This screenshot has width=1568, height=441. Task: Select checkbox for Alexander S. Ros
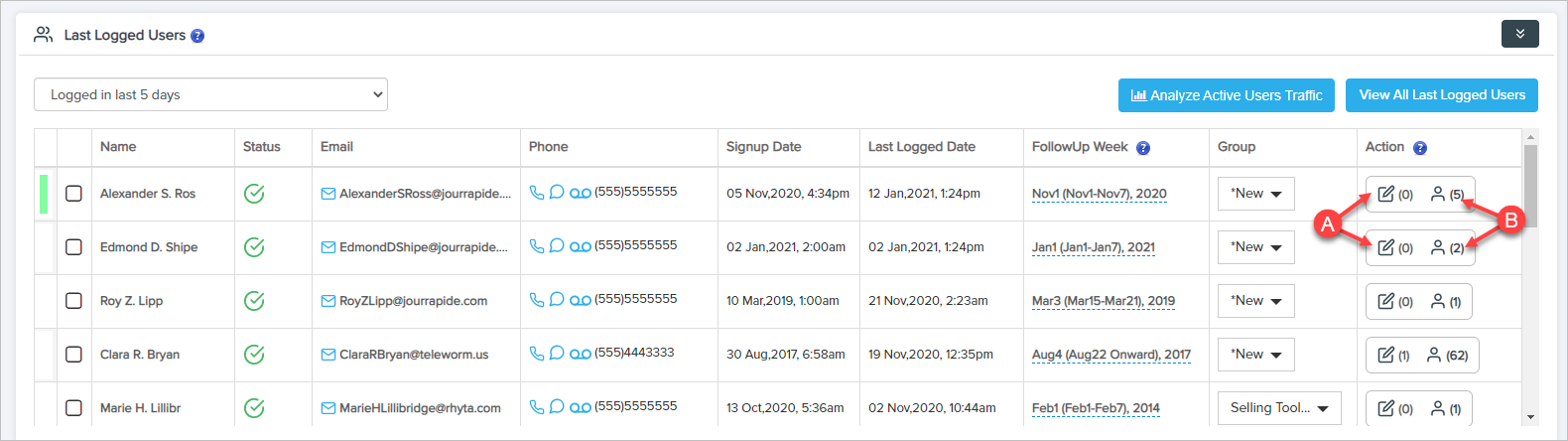coord(73,194)
